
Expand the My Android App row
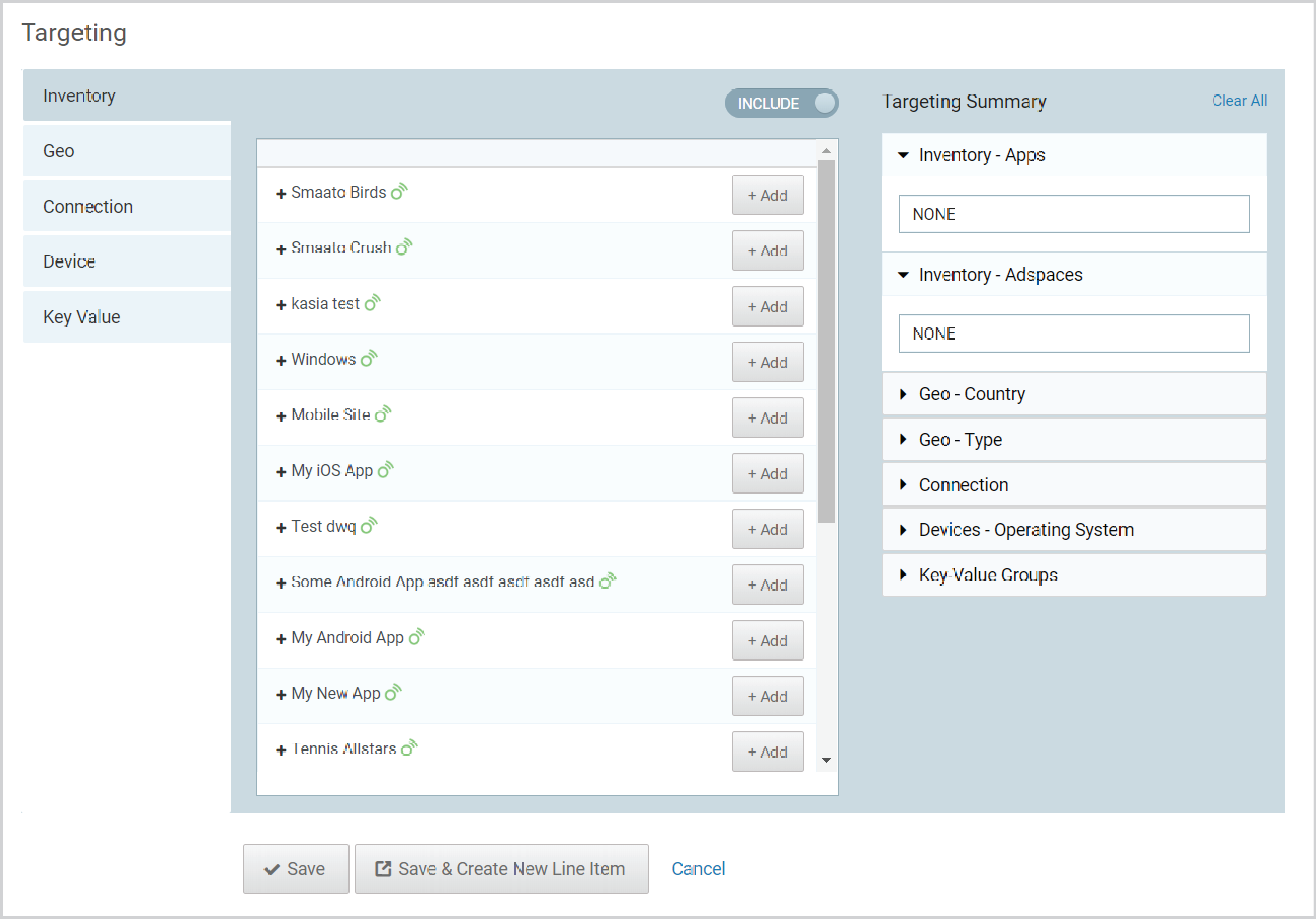pyautogui.click(x=281, y=639)
